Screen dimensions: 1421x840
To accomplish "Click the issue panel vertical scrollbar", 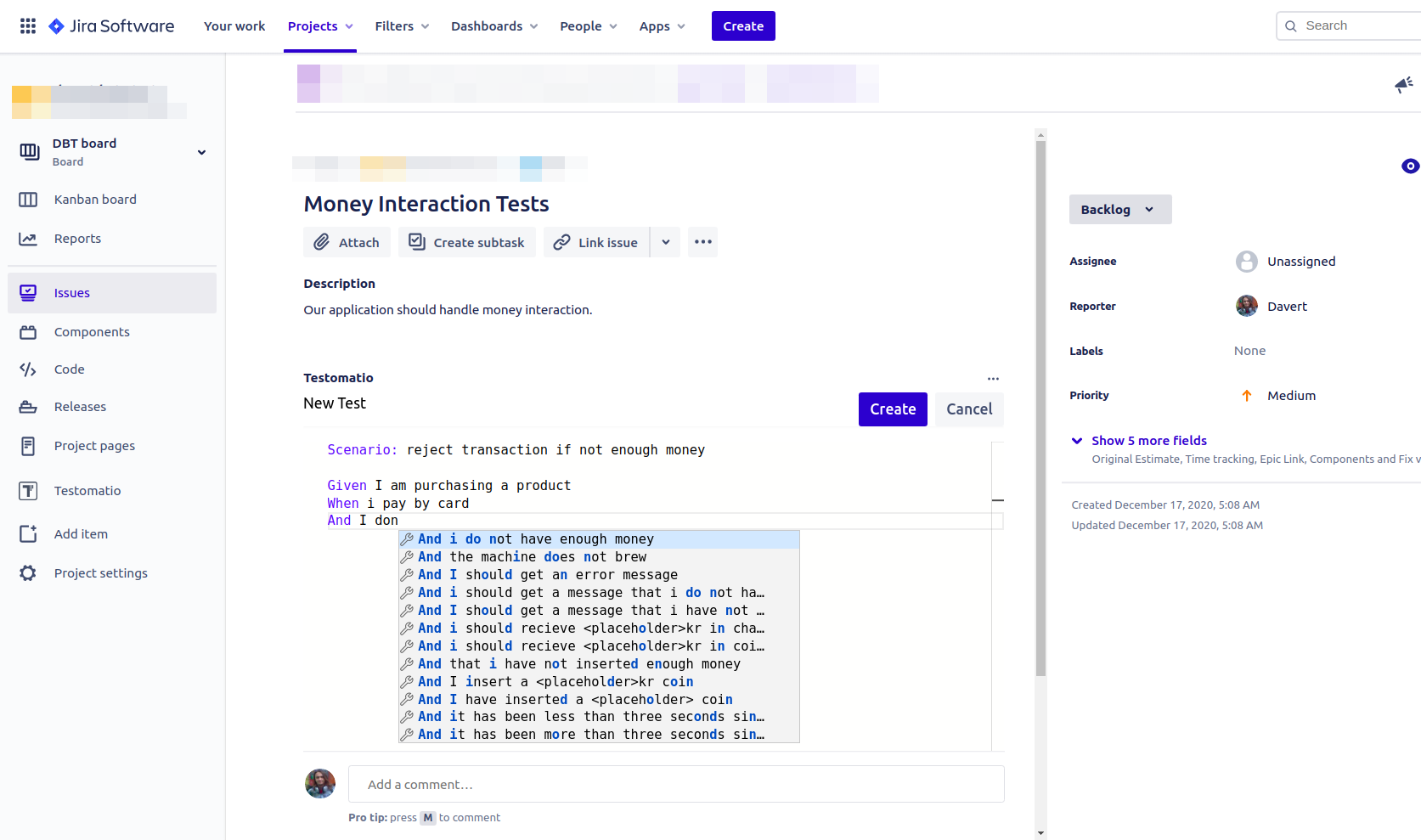I will coord(1040,409).
